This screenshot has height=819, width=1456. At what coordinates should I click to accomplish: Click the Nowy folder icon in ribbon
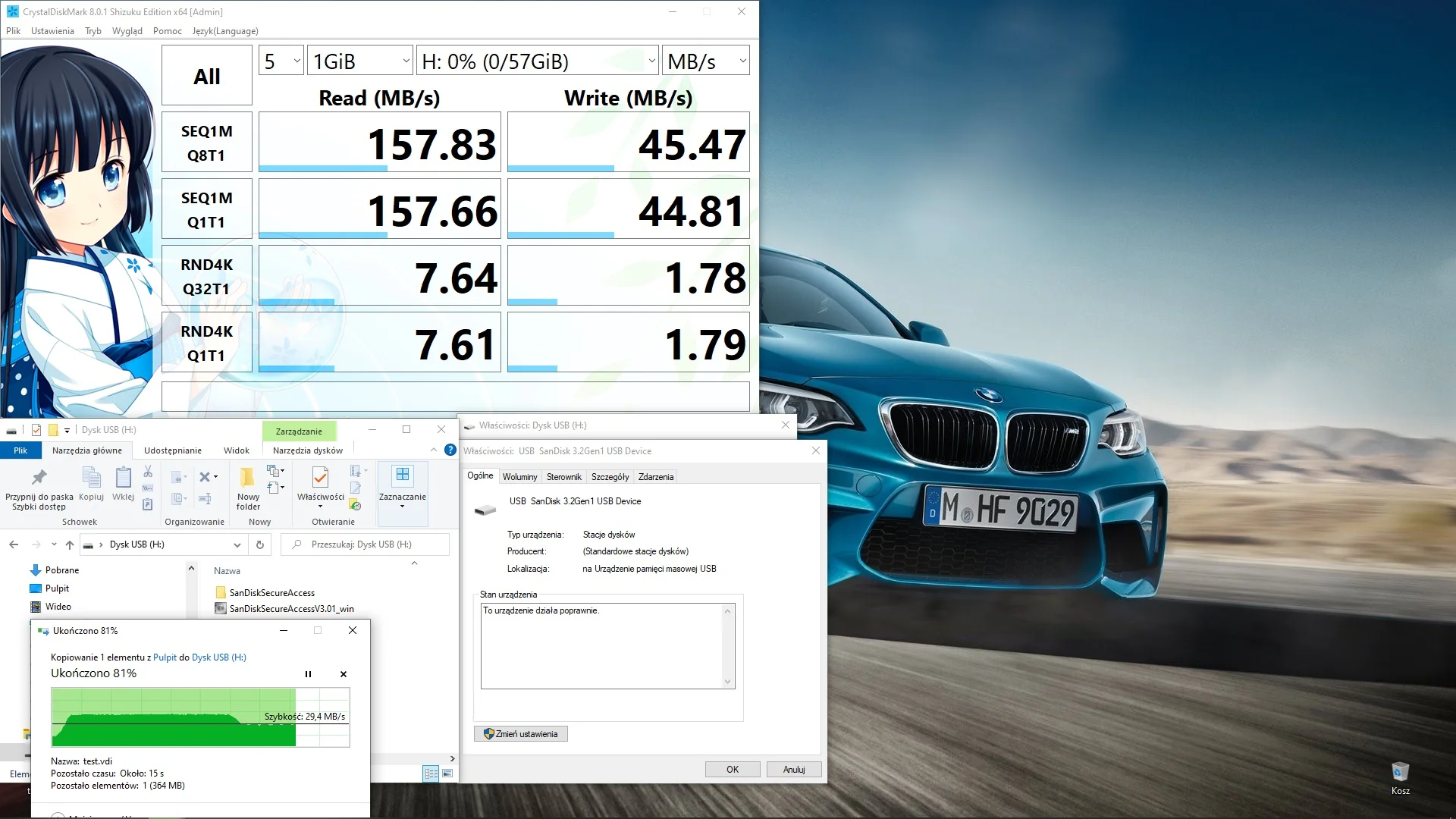[x=247, y=479]
